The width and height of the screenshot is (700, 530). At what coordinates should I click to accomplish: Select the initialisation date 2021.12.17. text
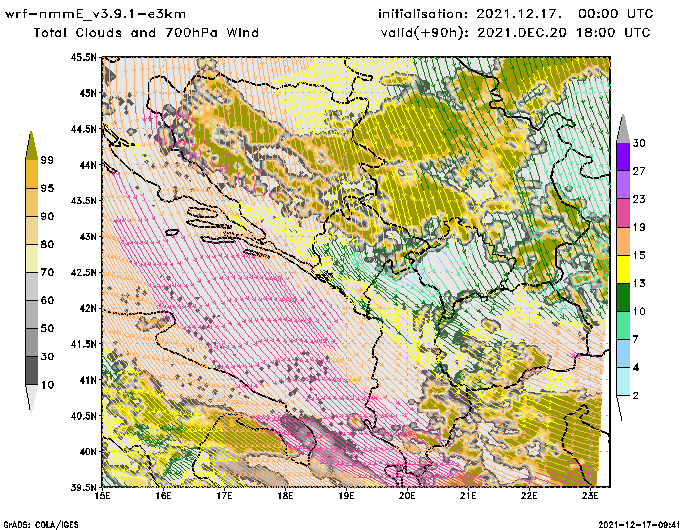pyautogui.click(x=518, y=14)
